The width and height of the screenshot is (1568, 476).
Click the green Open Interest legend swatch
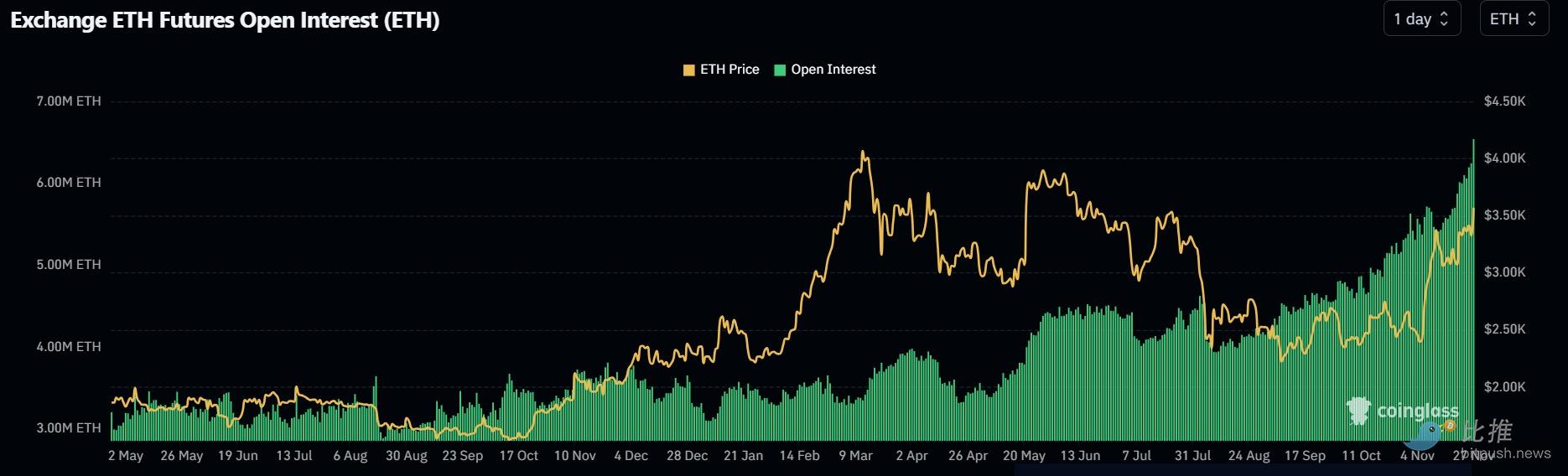coord(780,70)
